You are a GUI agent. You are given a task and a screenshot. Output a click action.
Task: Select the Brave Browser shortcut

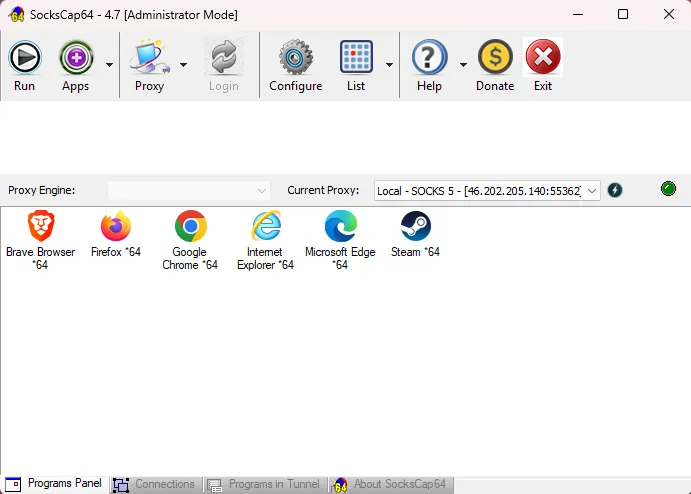click(41, 240)
